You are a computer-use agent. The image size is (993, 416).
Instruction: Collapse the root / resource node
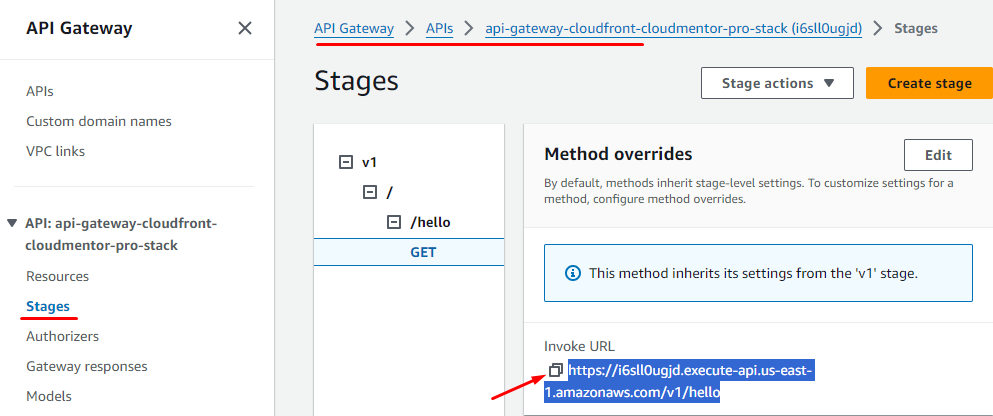tap(369, 192)
